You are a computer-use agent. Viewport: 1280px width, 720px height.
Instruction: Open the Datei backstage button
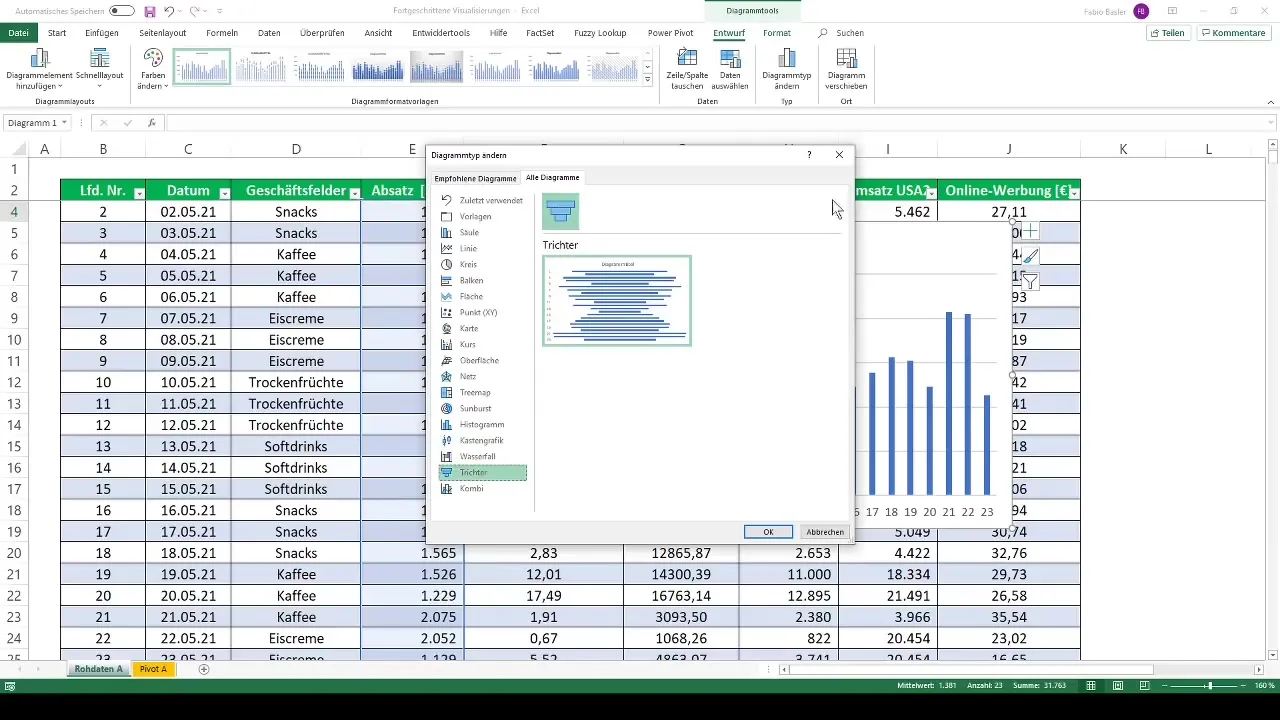tap(18, 33)
